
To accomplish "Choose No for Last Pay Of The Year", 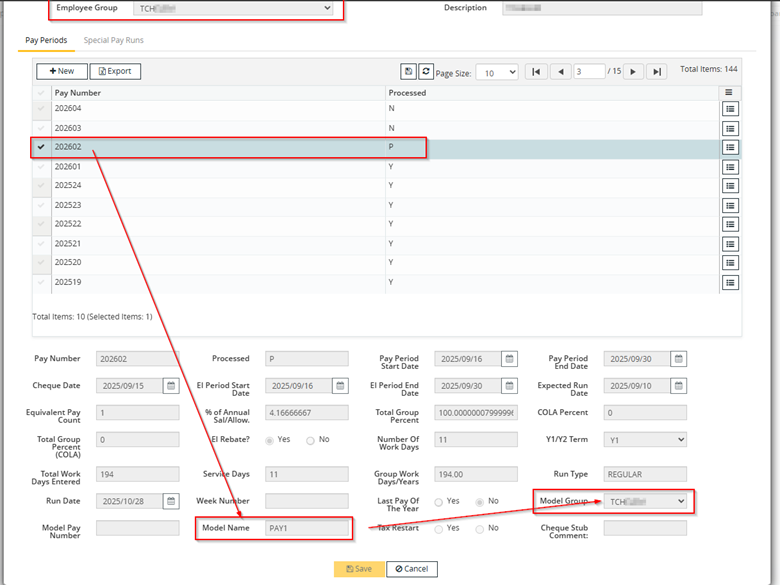I will click(x=480, y=502).
